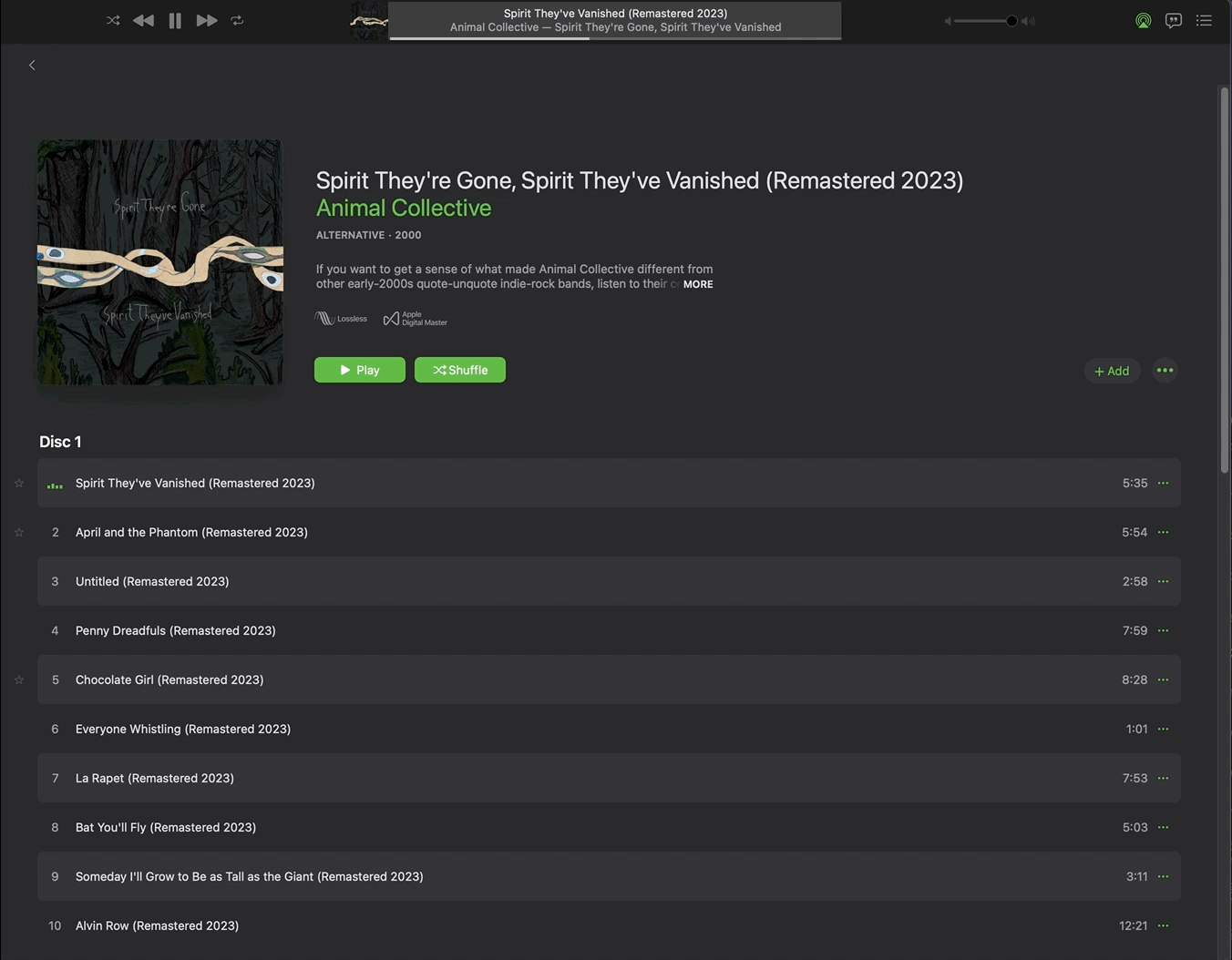Click the vertical scrollbar
This screenshot has height=960, width=1232.
pos(1224,281)
